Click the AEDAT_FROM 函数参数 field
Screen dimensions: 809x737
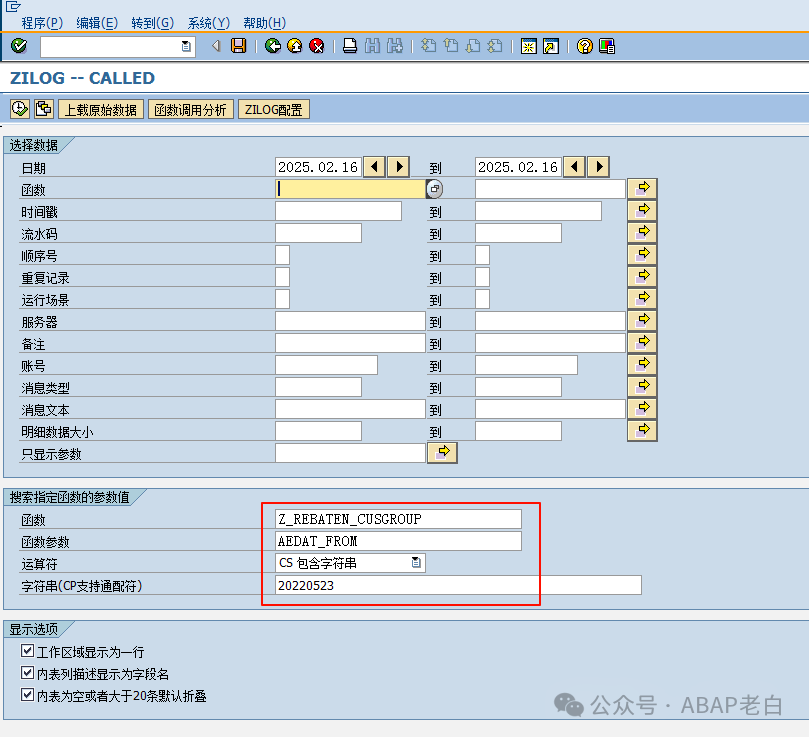[x=398, y=541]
